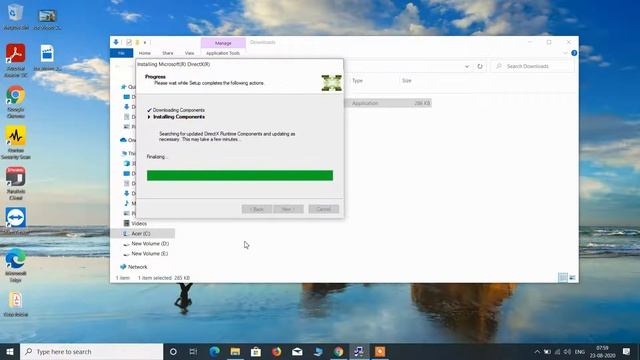
Task: Select the Manage contextual tab
Action: 223,43
